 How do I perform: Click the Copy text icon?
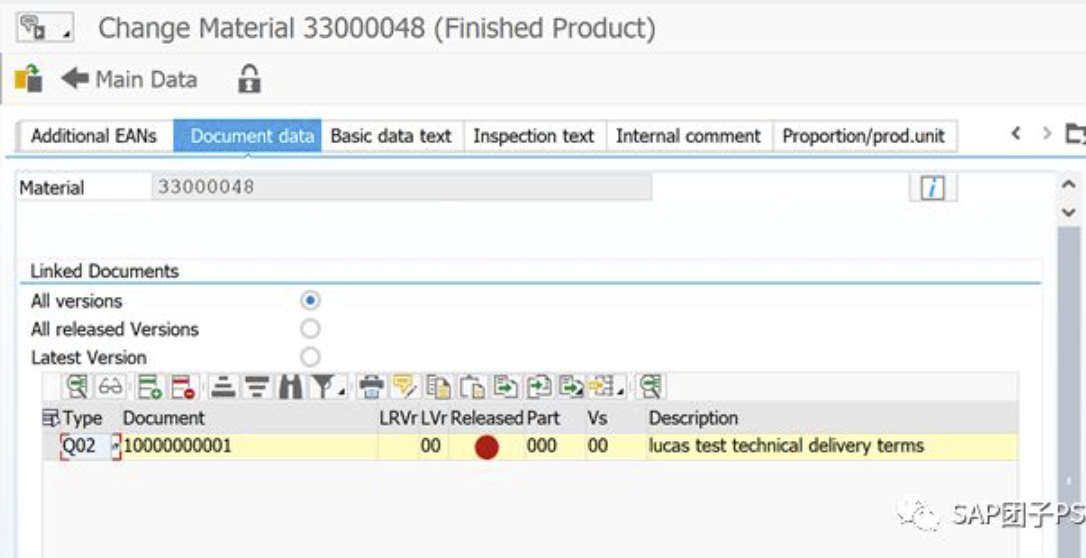point(438,386)
